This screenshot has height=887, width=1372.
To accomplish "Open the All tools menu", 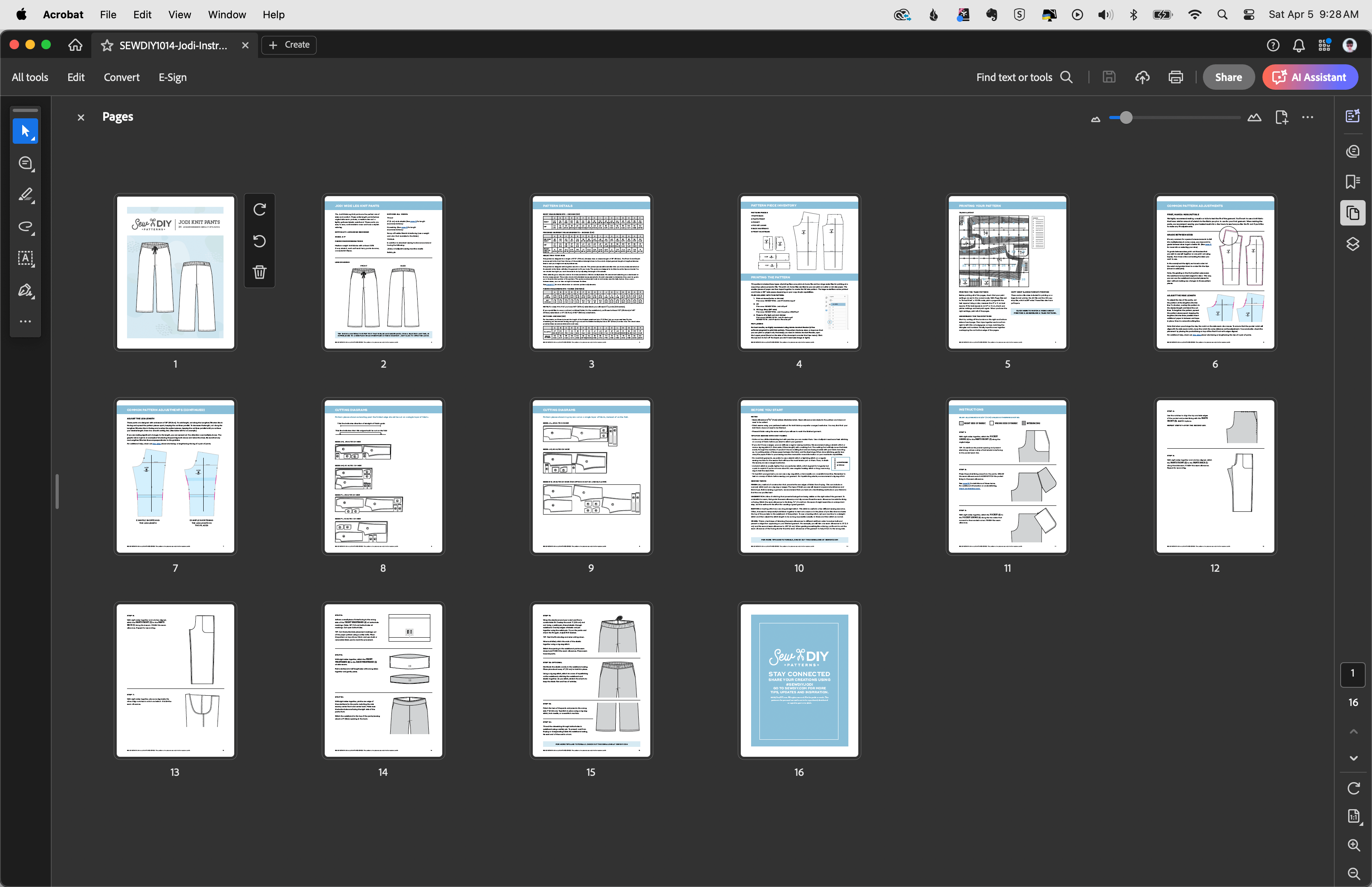I will (30, 77).
